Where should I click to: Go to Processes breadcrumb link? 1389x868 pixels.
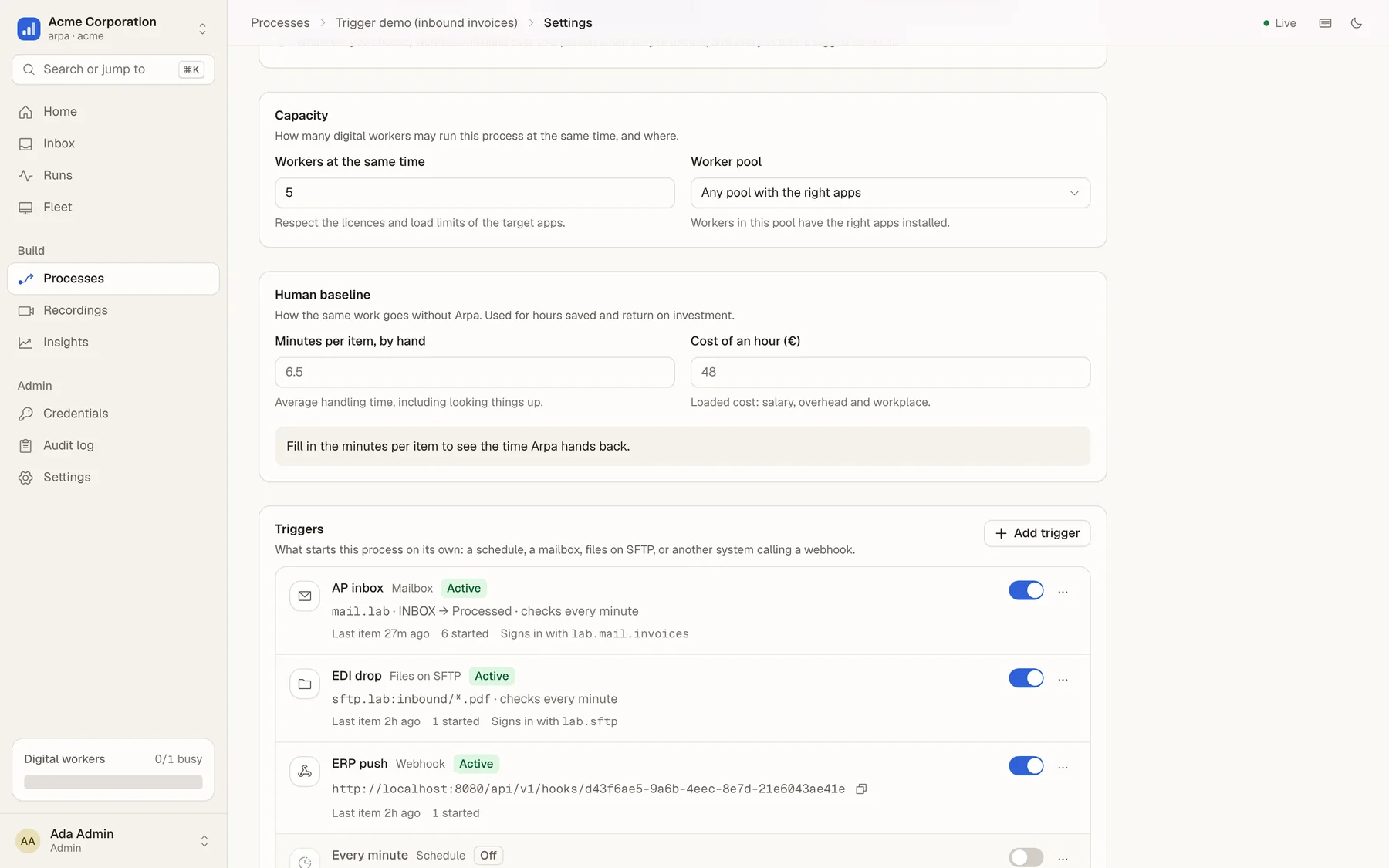280,23
